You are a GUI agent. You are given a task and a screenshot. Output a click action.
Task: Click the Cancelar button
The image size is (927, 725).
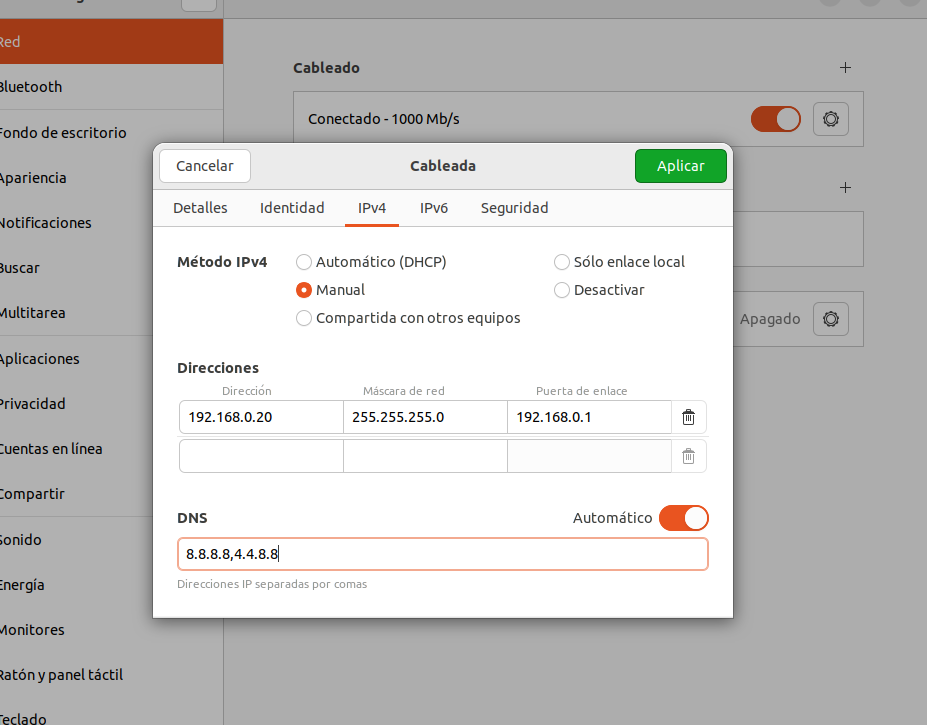[x=205, y=166]
